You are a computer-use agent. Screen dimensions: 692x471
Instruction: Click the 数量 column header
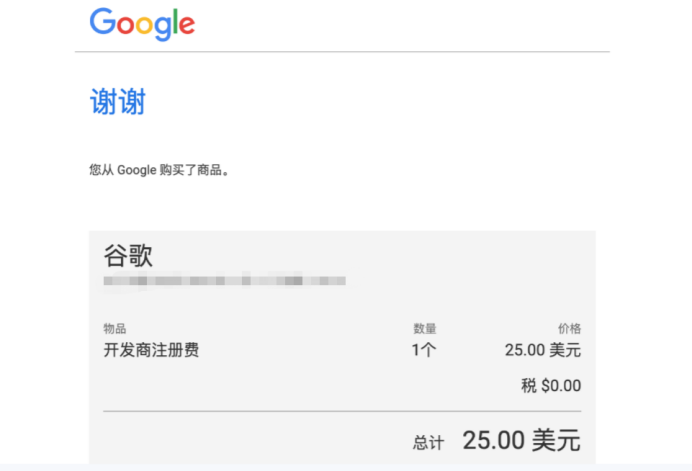(425, 328)
